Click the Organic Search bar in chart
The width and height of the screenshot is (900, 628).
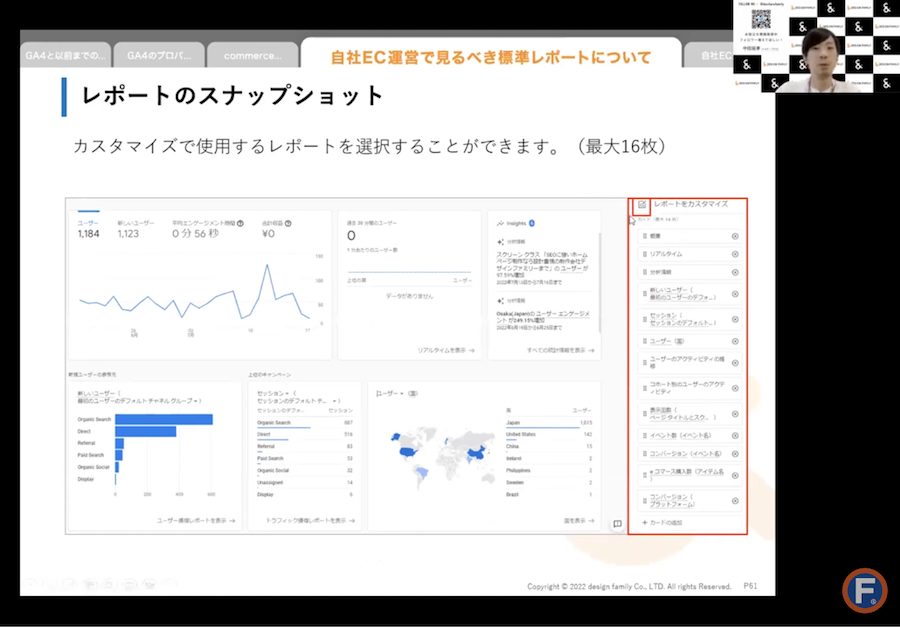point(164,420)
